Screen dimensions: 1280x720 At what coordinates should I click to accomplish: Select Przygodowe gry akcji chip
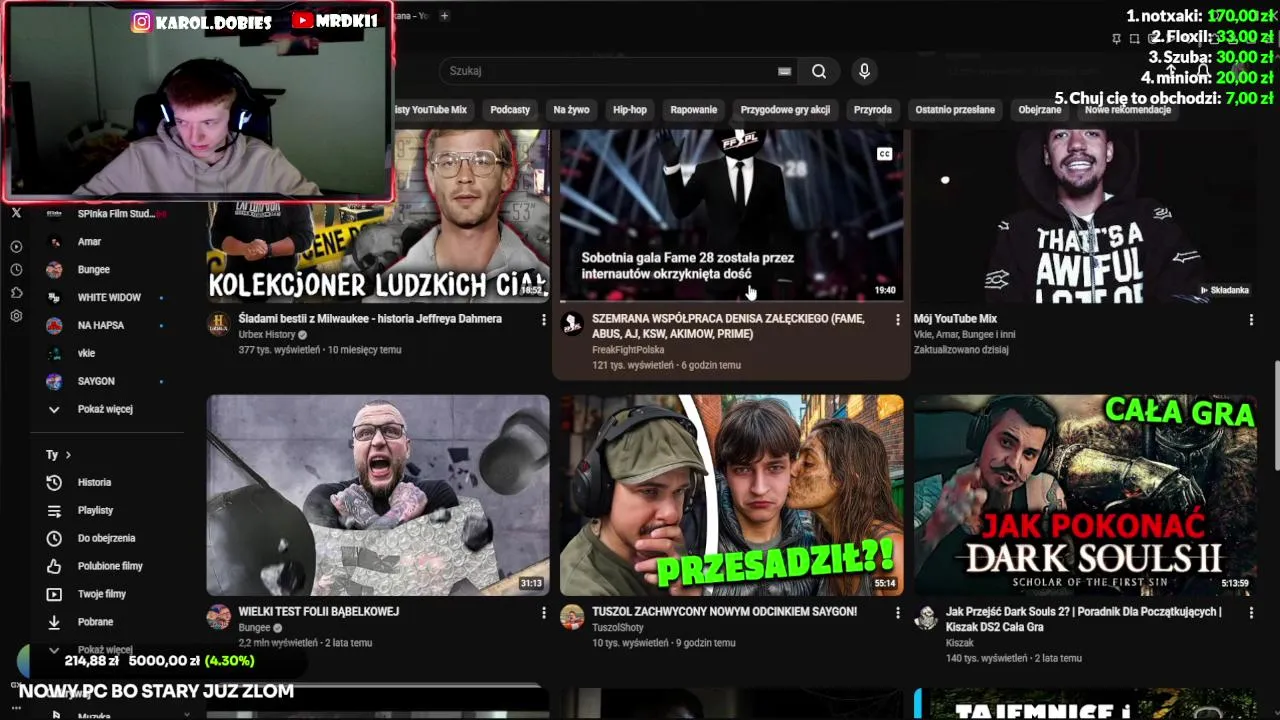pyautogui.click(x=785, y=110)
